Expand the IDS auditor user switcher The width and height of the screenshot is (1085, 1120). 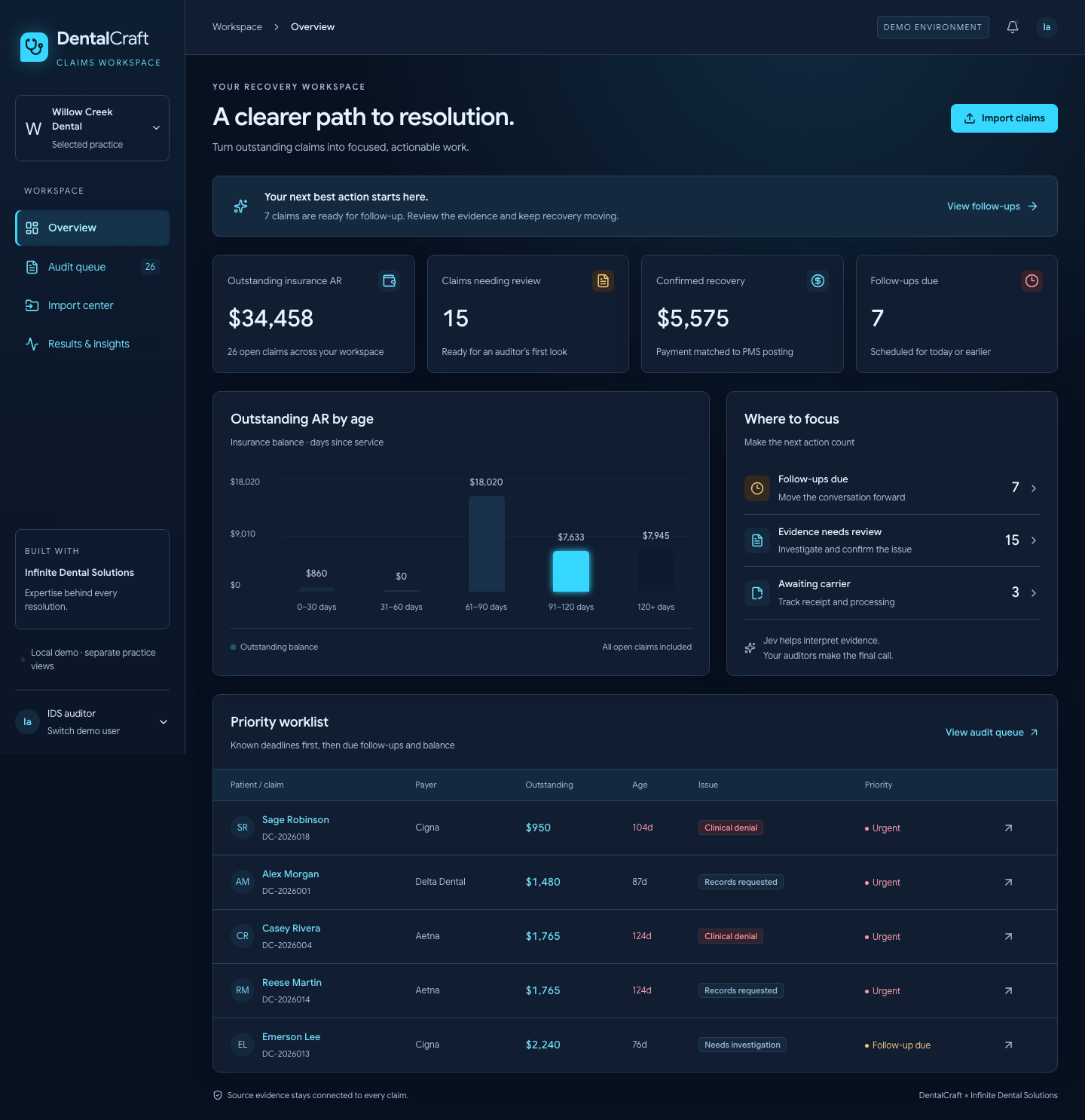click(92, 722)
